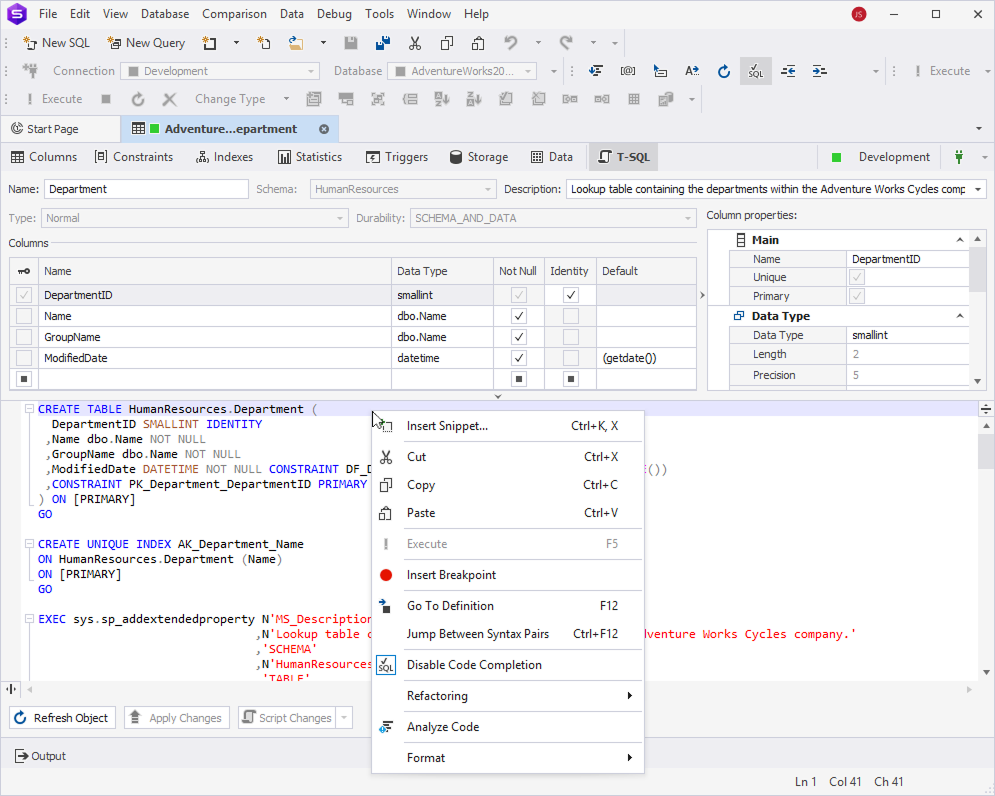The width and height of the screenshot is (995, 796).
Task: Click the SQL editor vertical scrollbar thumb
Action: (986, 451)
